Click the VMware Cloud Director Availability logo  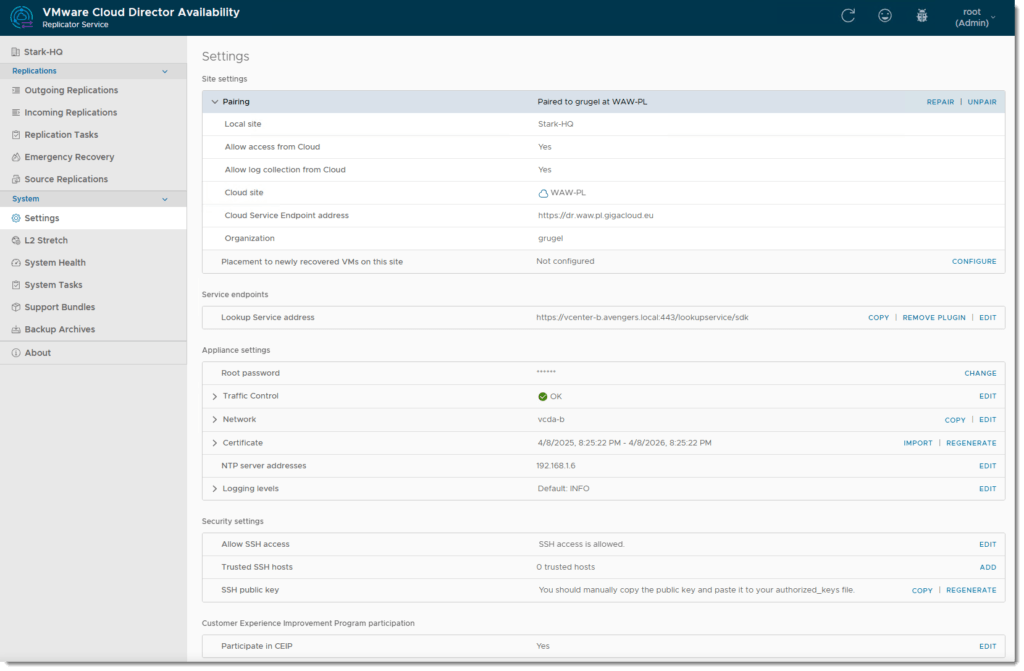22,17
